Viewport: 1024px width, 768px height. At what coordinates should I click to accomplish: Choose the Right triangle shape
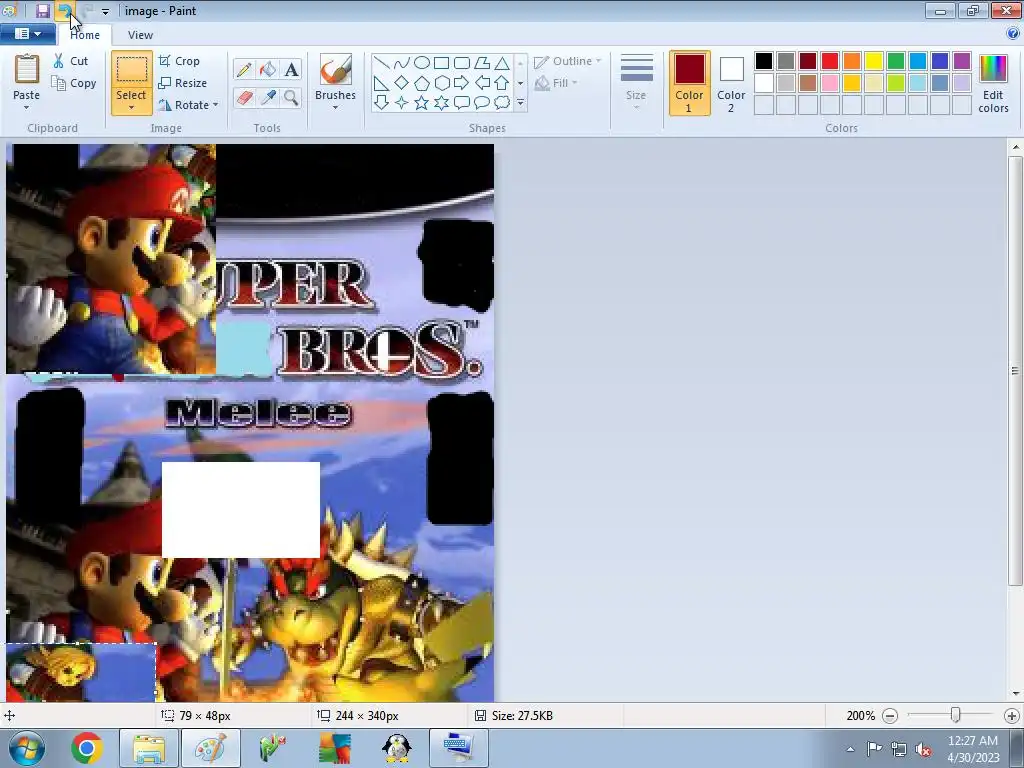click(381, 83)
